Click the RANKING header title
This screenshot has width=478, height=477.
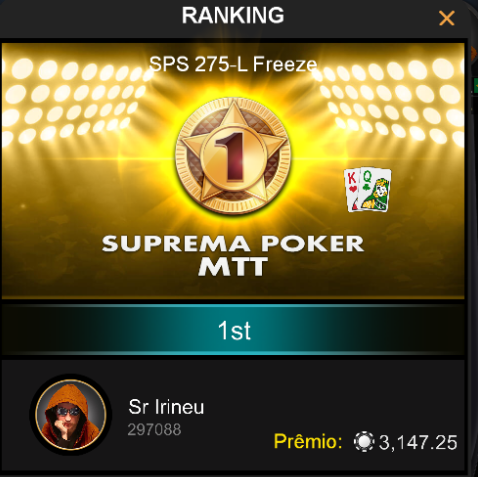pyautogui.click(x=233, y=15)
